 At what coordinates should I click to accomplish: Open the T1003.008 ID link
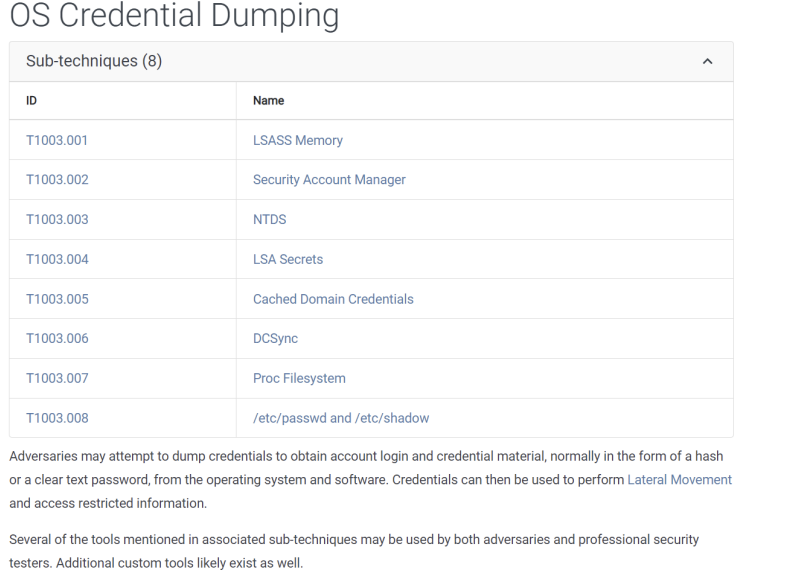(x=57, y=418)
